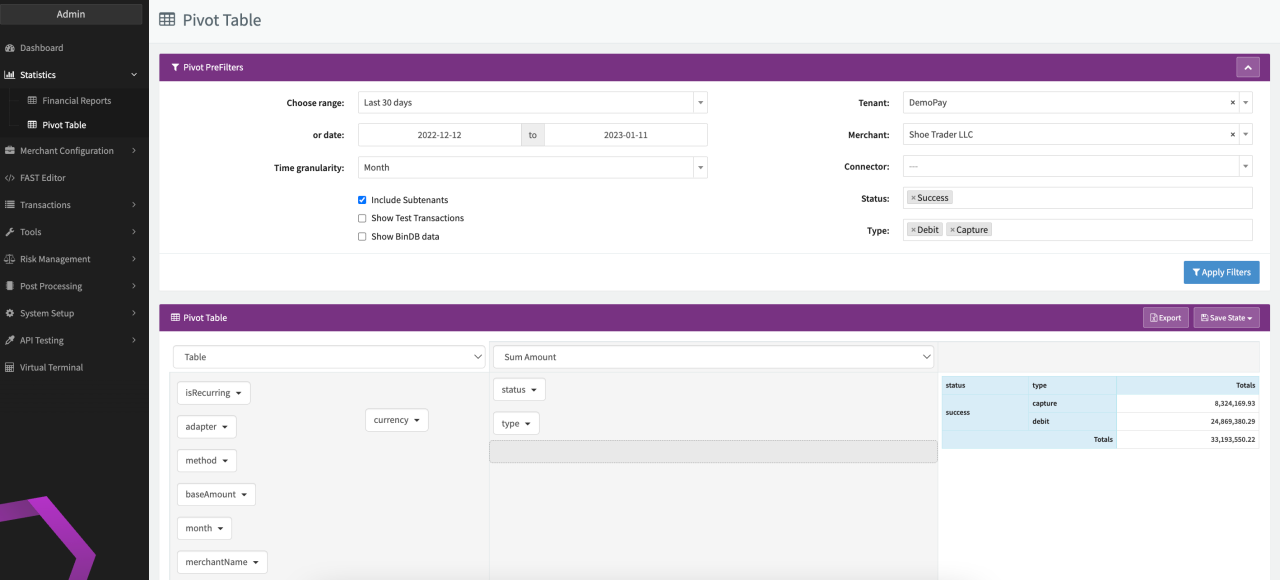The width and height of the screenshot is (1280, 580).
Task: Enable Show BinDB data checkbox
Action: tap(362, 237)
